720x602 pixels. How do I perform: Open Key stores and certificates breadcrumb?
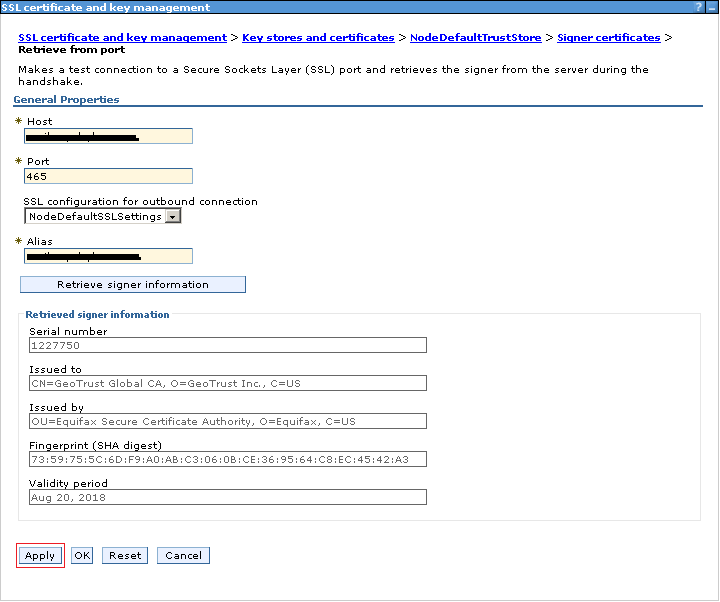(x=318, y=37)
